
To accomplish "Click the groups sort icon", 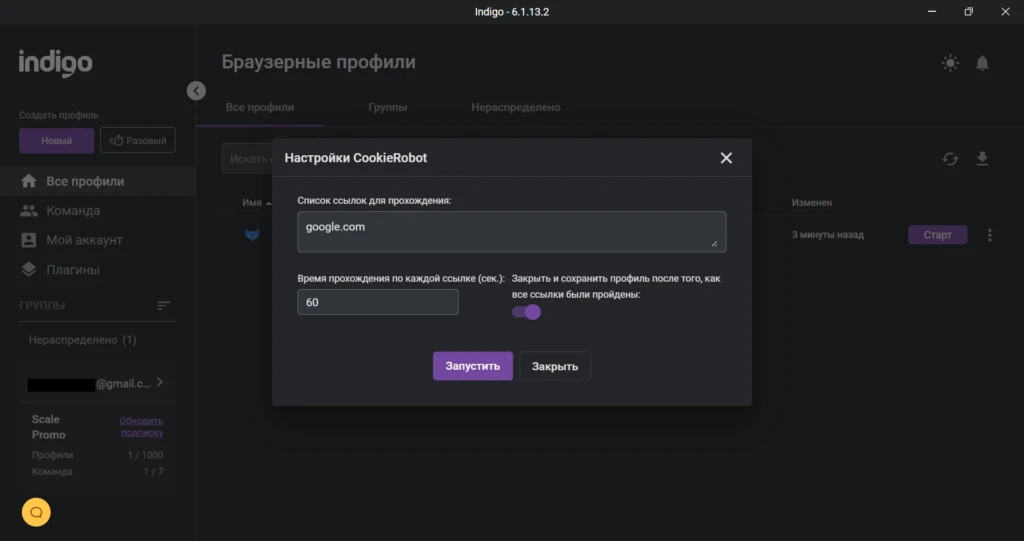I will [x=163, y=306].
